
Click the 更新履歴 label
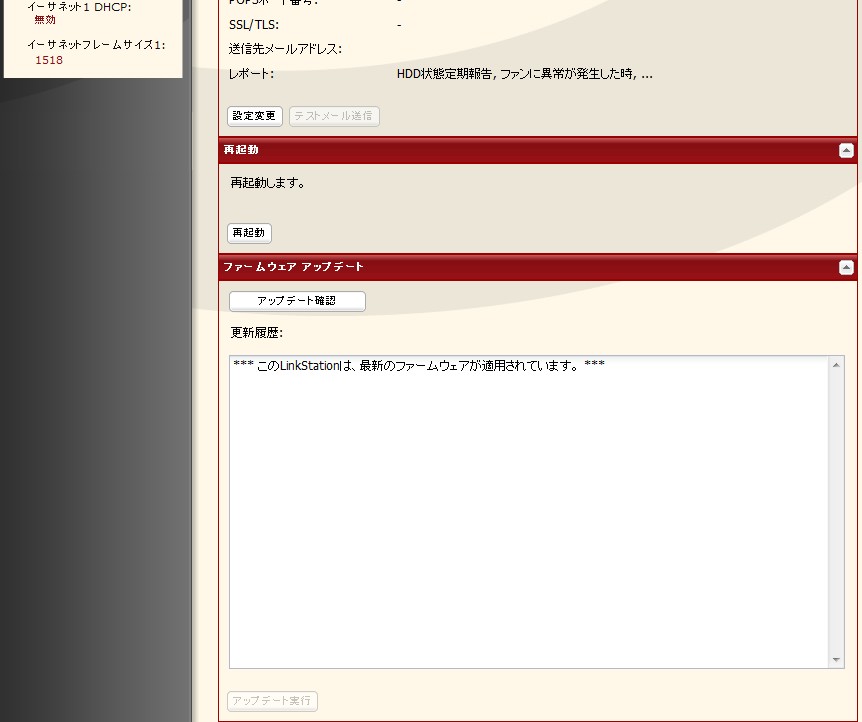(x=256, y=333)
